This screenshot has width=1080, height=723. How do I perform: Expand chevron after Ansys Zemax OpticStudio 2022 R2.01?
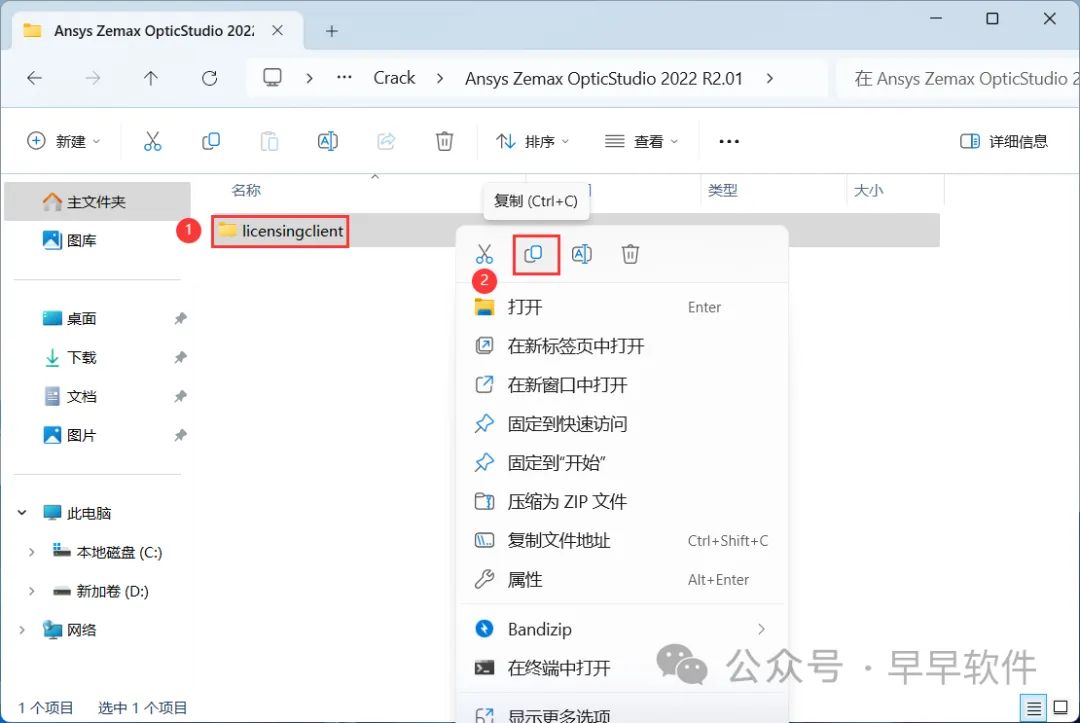(x=769, y=78)
